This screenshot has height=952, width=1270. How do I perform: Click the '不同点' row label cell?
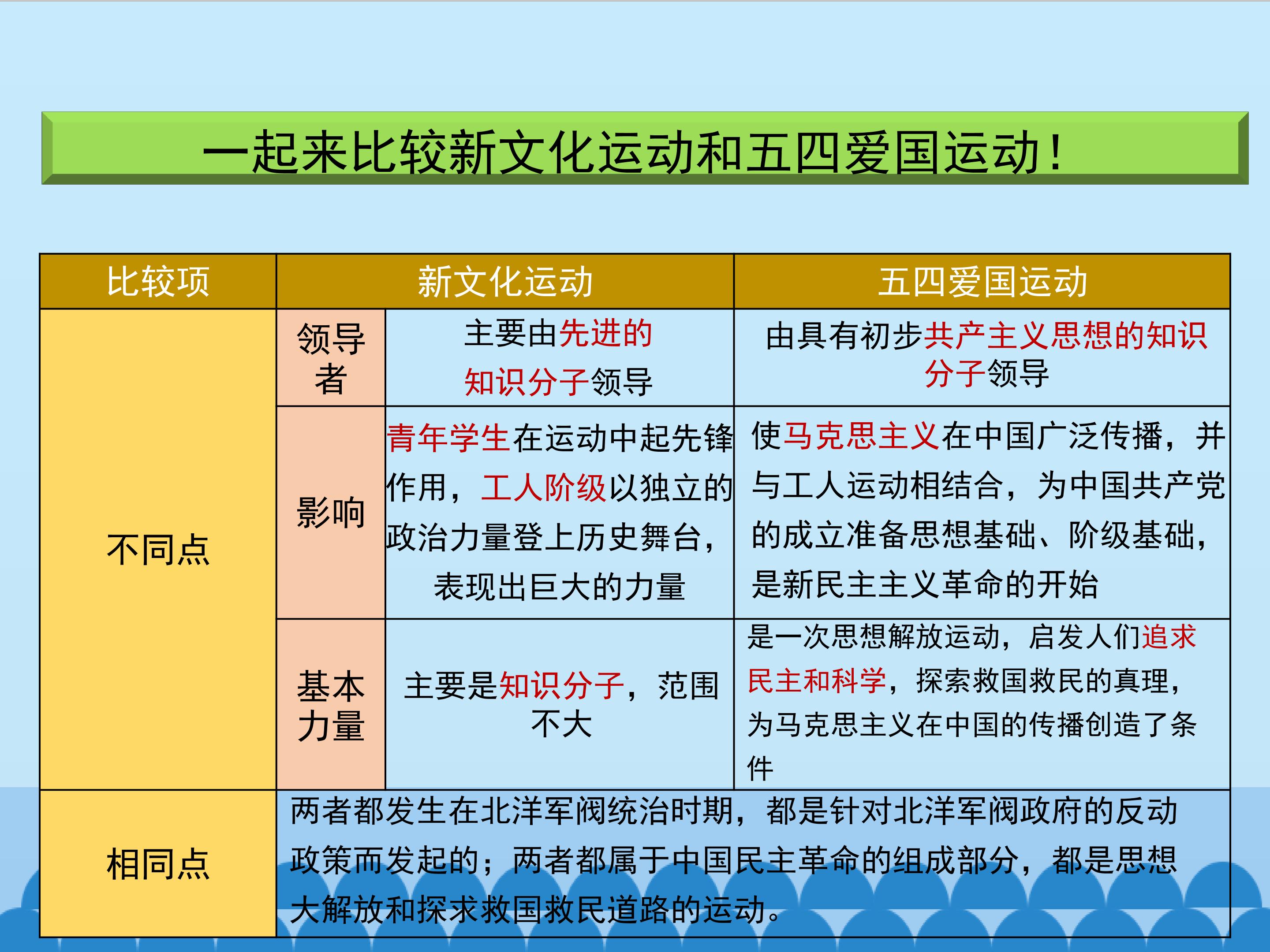158,549
